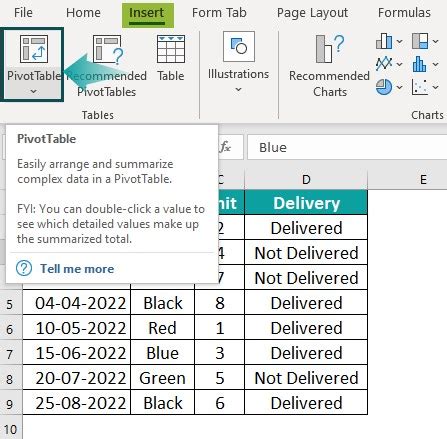Select cell with date 10-05-2022
This screenshot has width=447, height=439.
(77, 328)
